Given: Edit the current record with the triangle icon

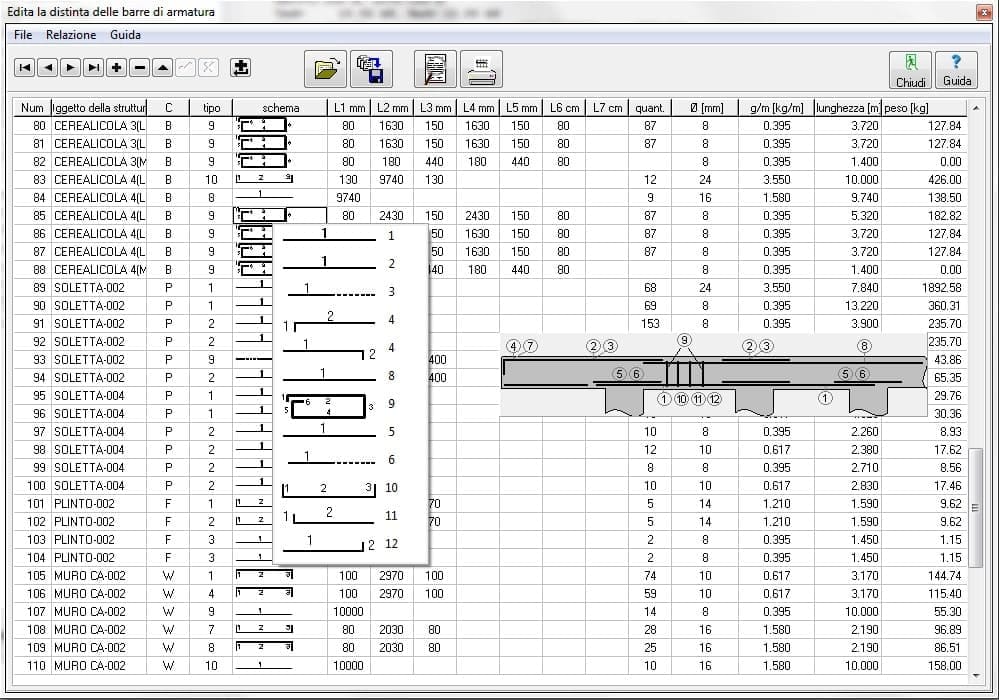Looking at the screenshot, I should (160, 68).
